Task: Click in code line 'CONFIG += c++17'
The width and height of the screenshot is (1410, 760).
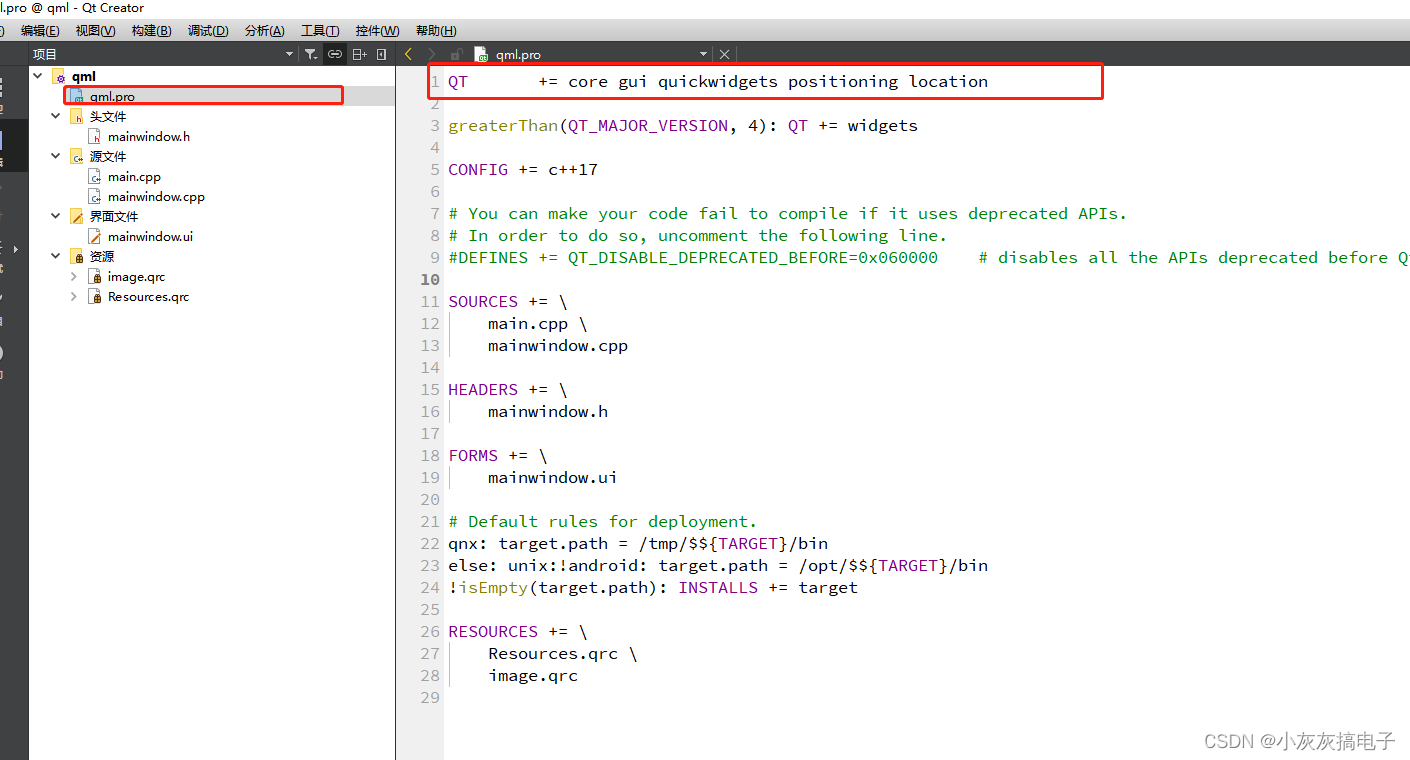Action: pyautogui.click(x=523, y=170)
